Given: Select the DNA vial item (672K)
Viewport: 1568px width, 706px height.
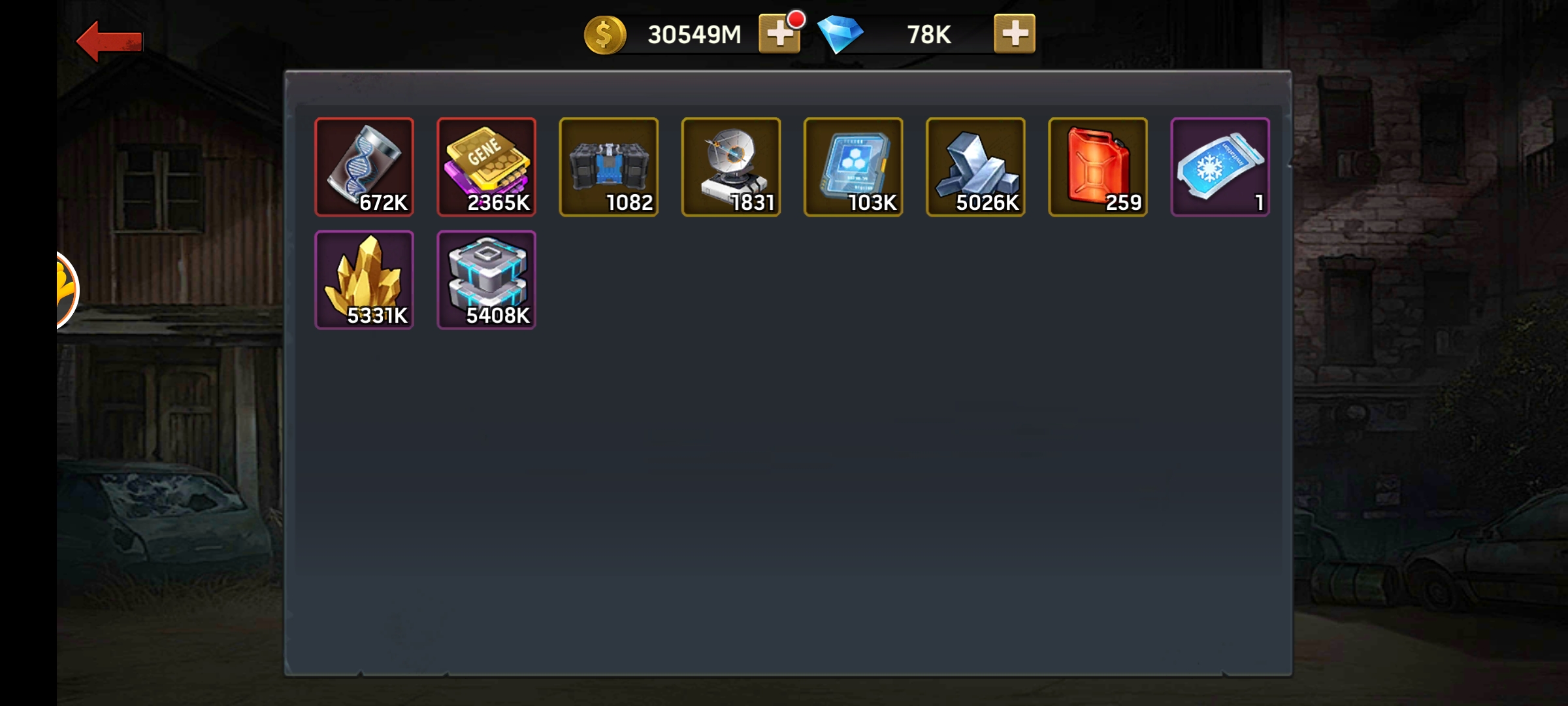Looking at the screenshot, I should coord(365,167).
